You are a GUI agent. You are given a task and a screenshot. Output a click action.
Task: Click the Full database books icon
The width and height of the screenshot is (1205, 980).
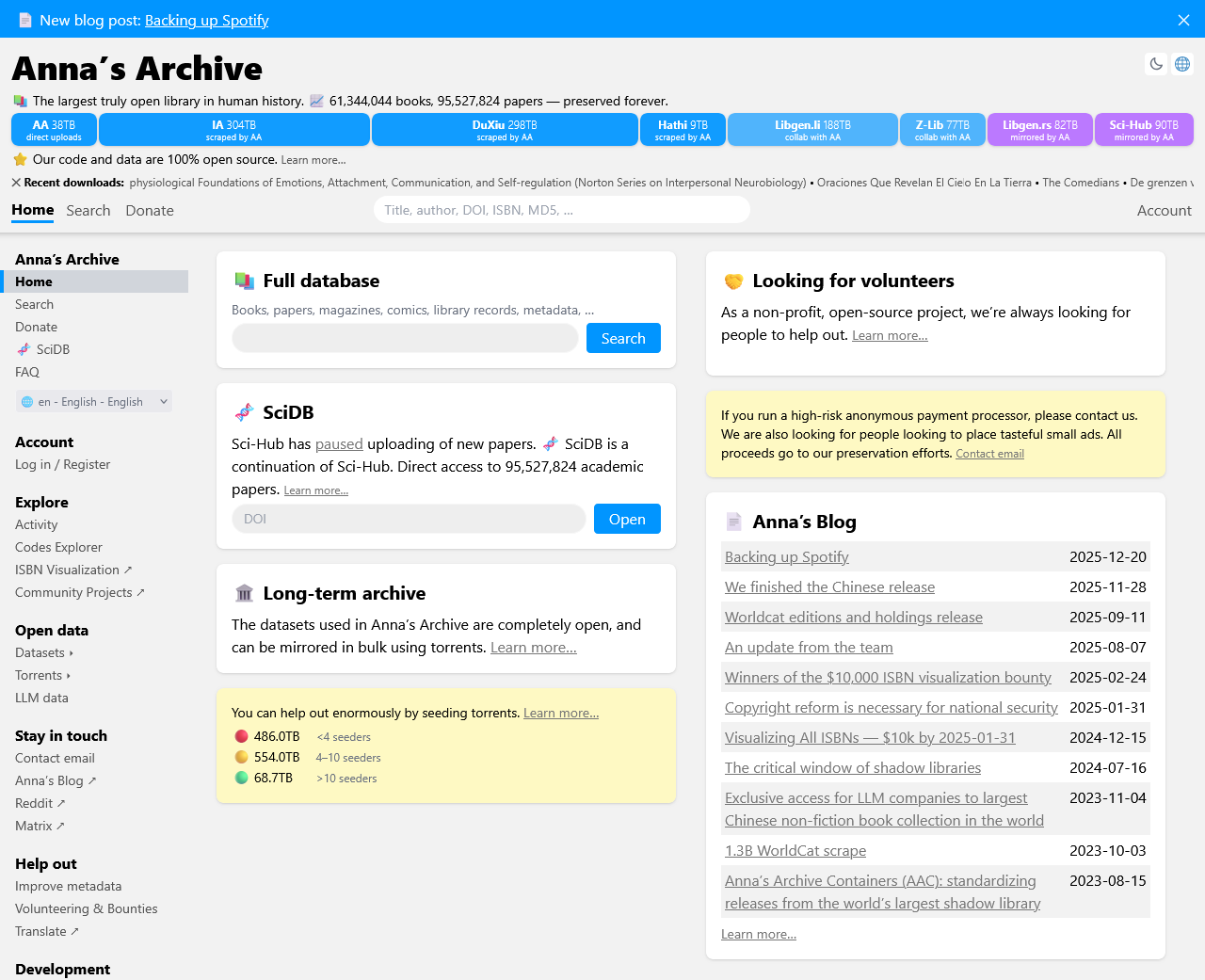[x=245, y=281]
